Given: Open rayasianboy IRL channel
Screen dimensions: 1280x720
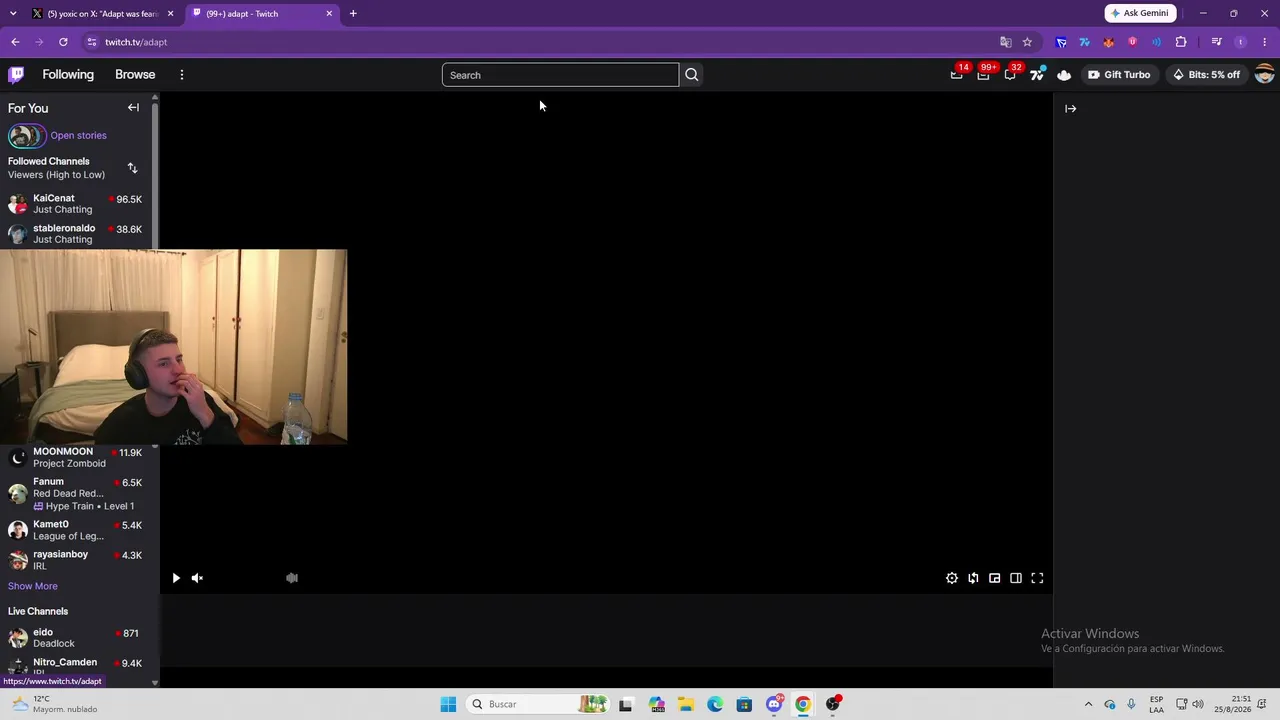Looking at the screenshot, I should tap(76, 560).
